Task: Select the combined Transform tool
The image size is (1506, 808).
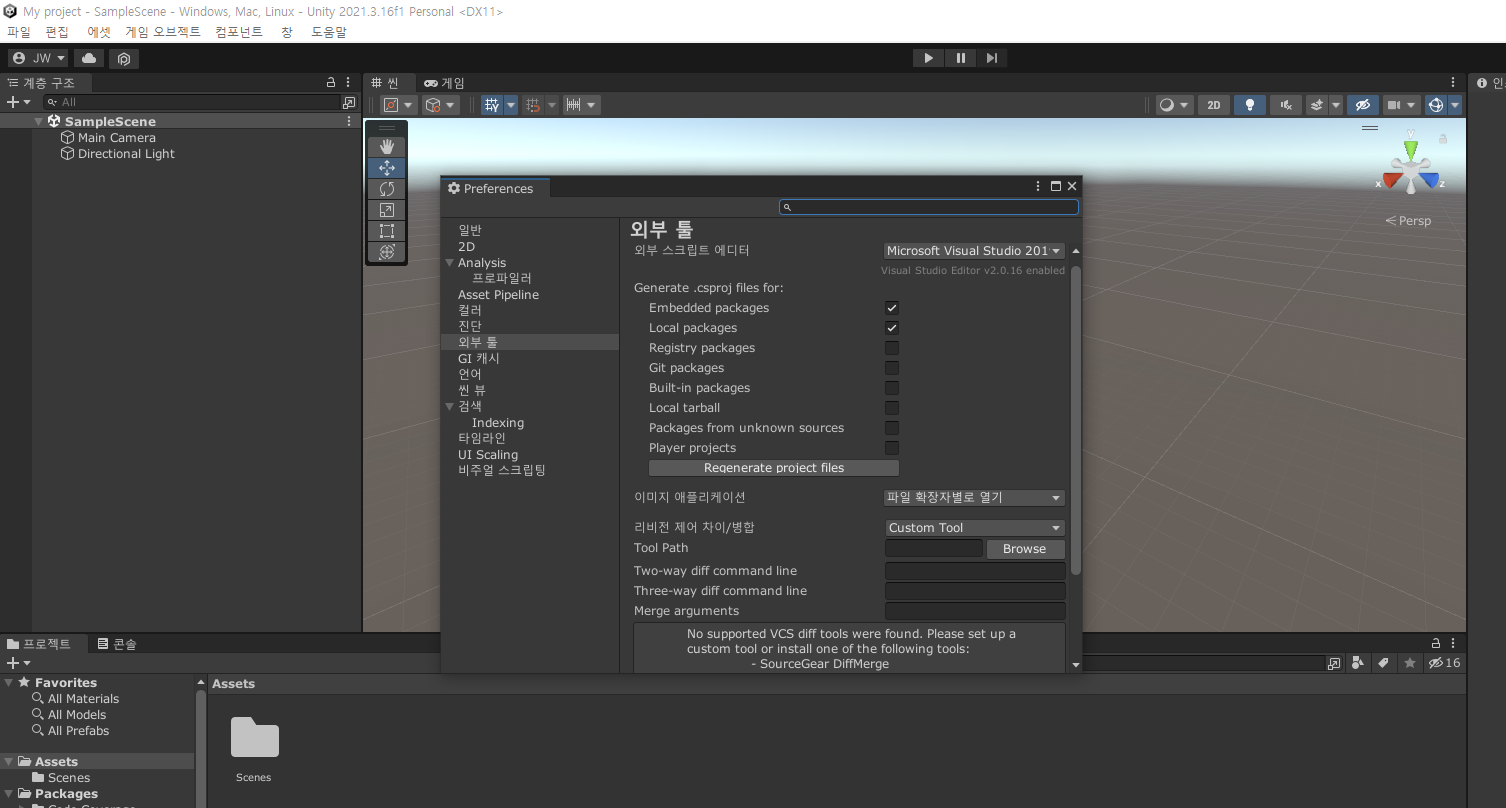Action: (387, 252)
